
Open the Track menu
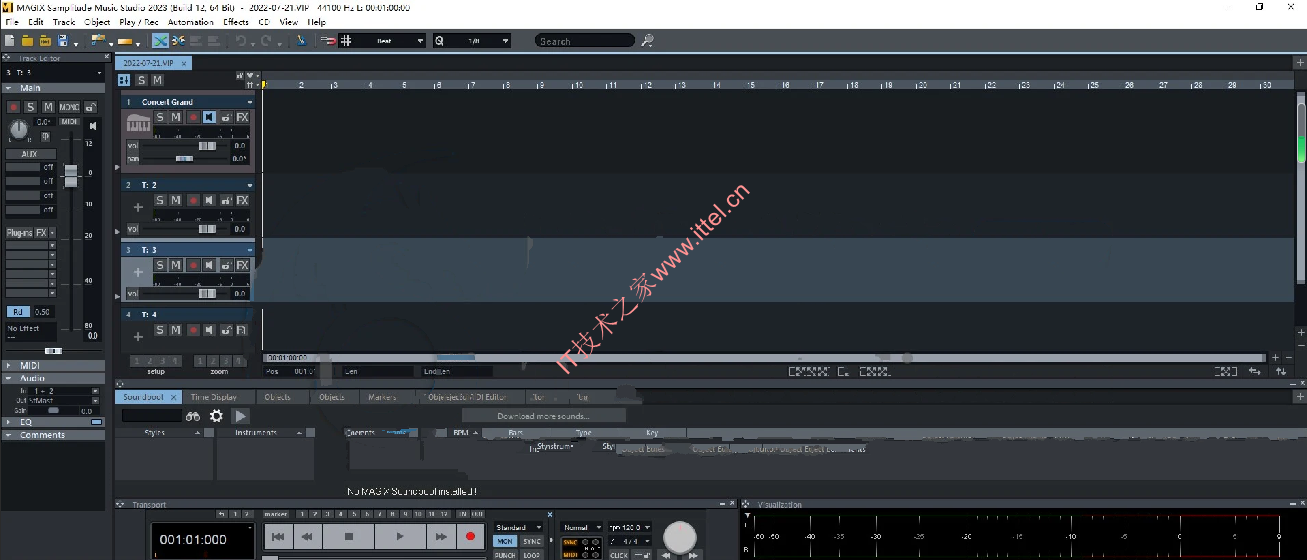64,21
